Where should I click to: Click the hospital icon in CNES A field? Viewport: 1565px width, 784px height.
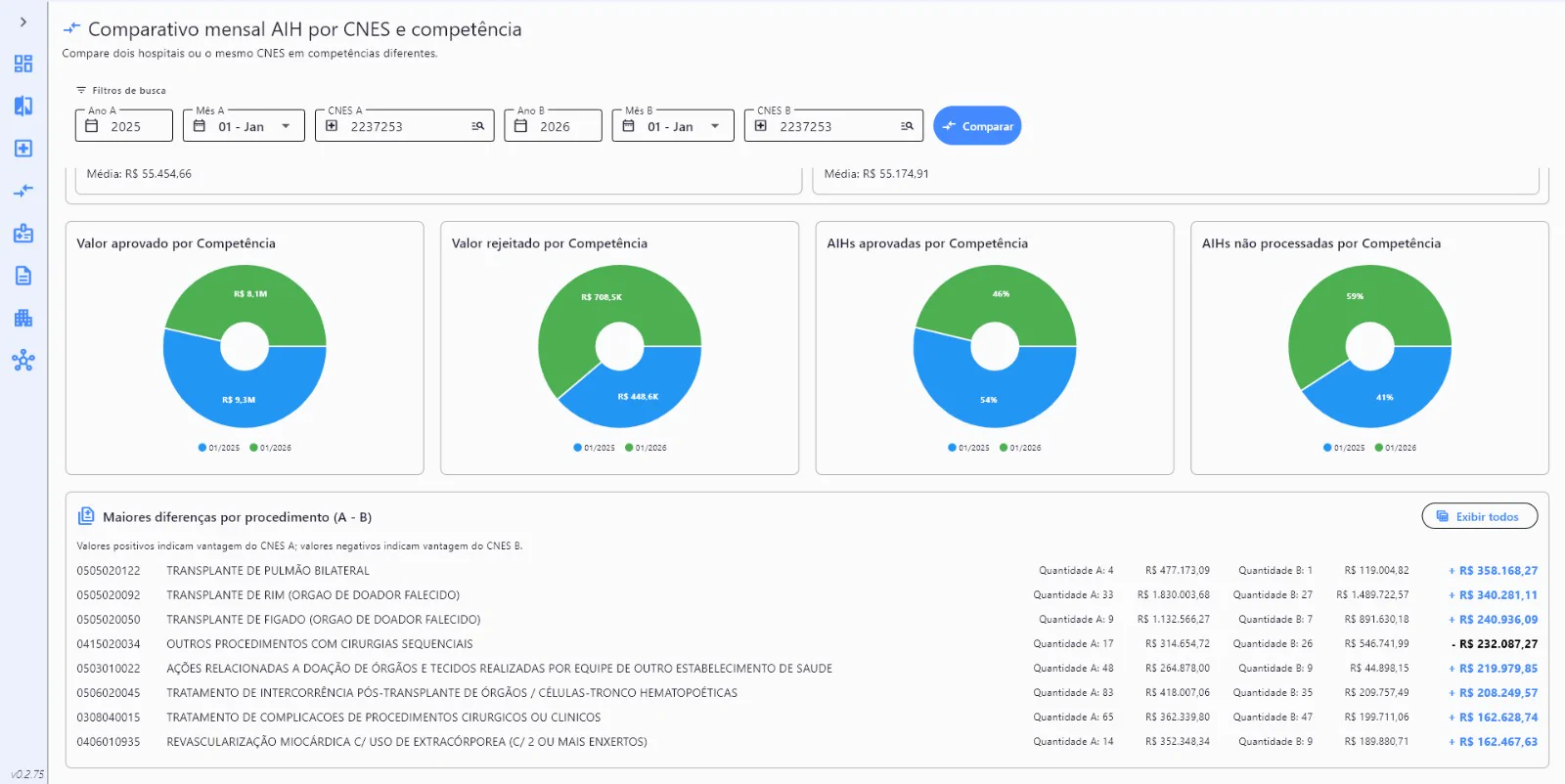coord(332,126)
